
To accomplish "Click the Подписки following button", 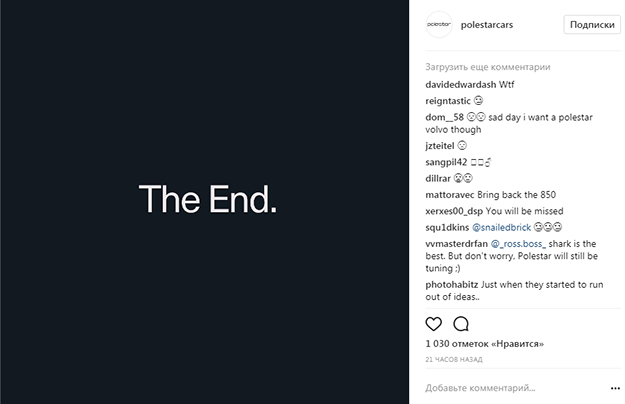I will [592, 25].
